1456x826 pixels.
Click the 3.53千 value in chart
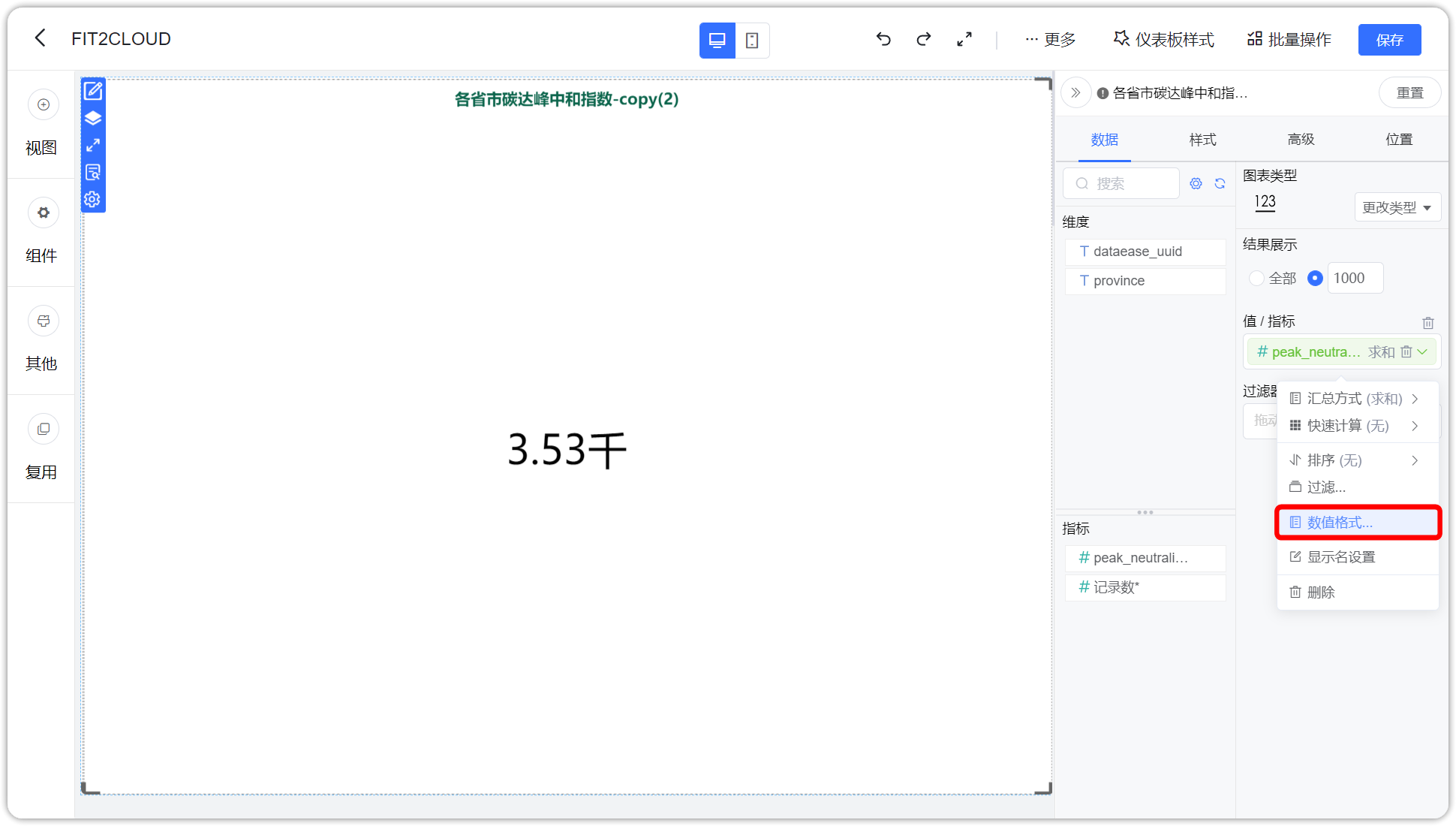pos(567,450)
